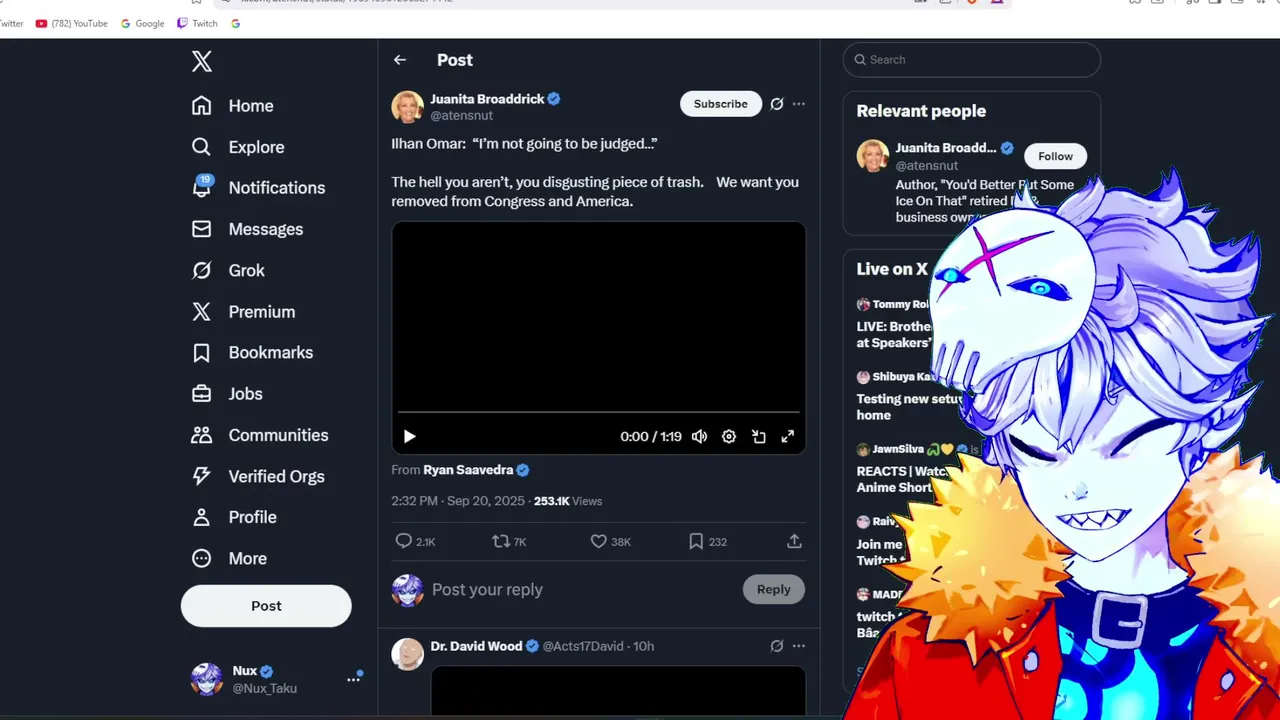The width and height of the screenshot is (1280, 720).
Task: Open Profile page
Action: (x=233, y=517)
